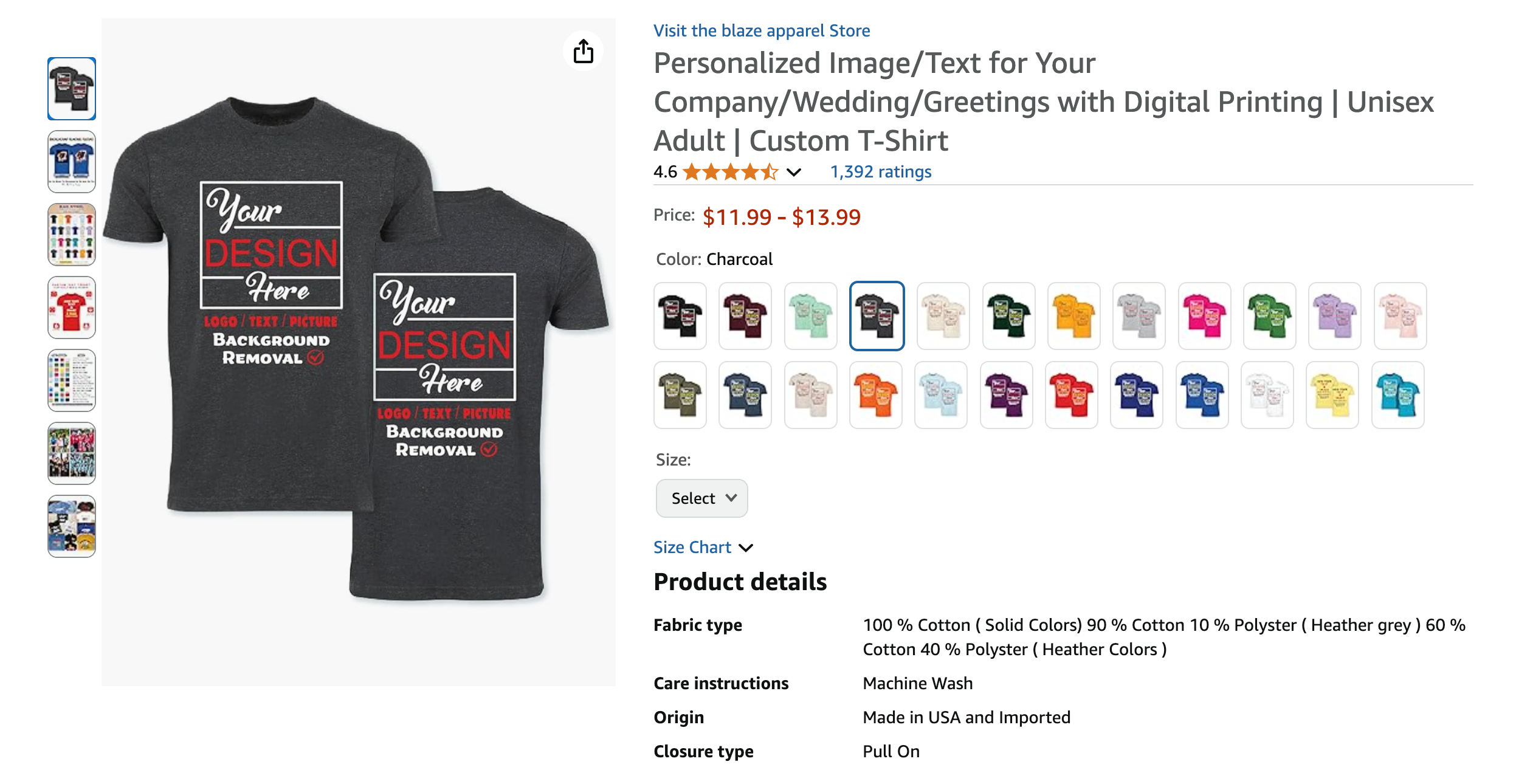Viewport: 1516px width, 784px height.
Task: Visit the blaze apparel Store link
Action: click(x=761, y=31)
